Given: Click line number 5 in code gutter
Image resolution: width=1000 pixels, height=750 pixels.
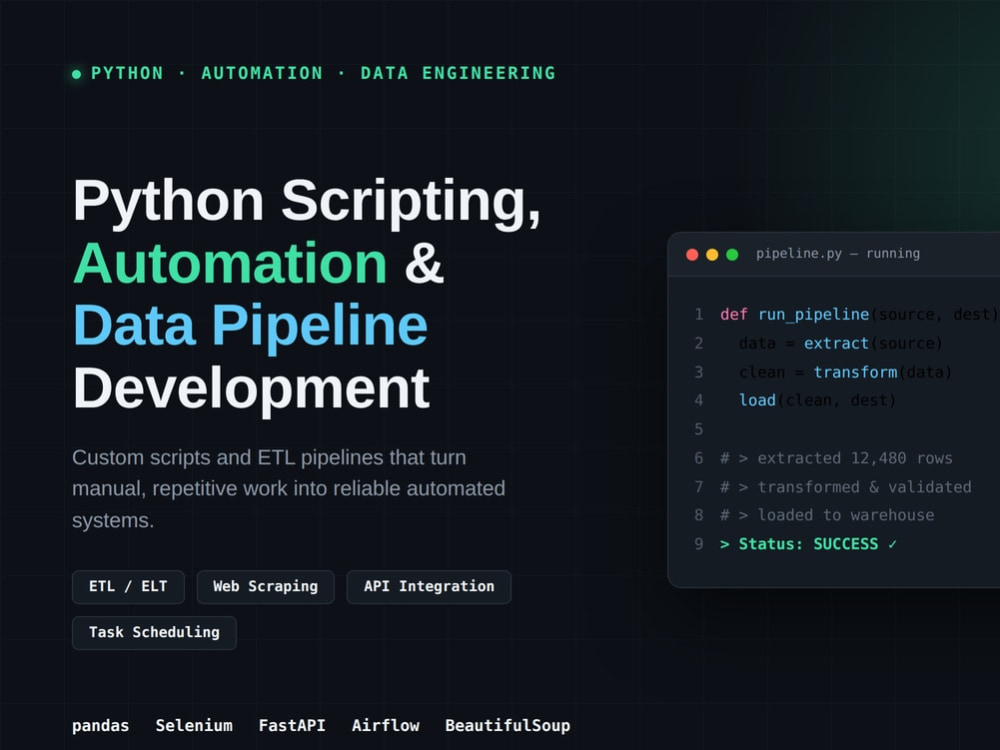Looking at the screenshot, I should tap(699, 429).
